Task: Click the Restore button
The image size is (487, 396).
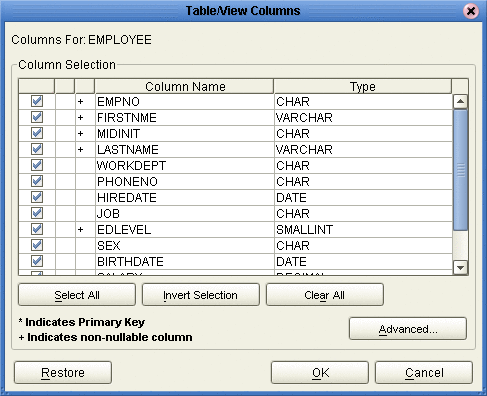Action: pos(63,372)
